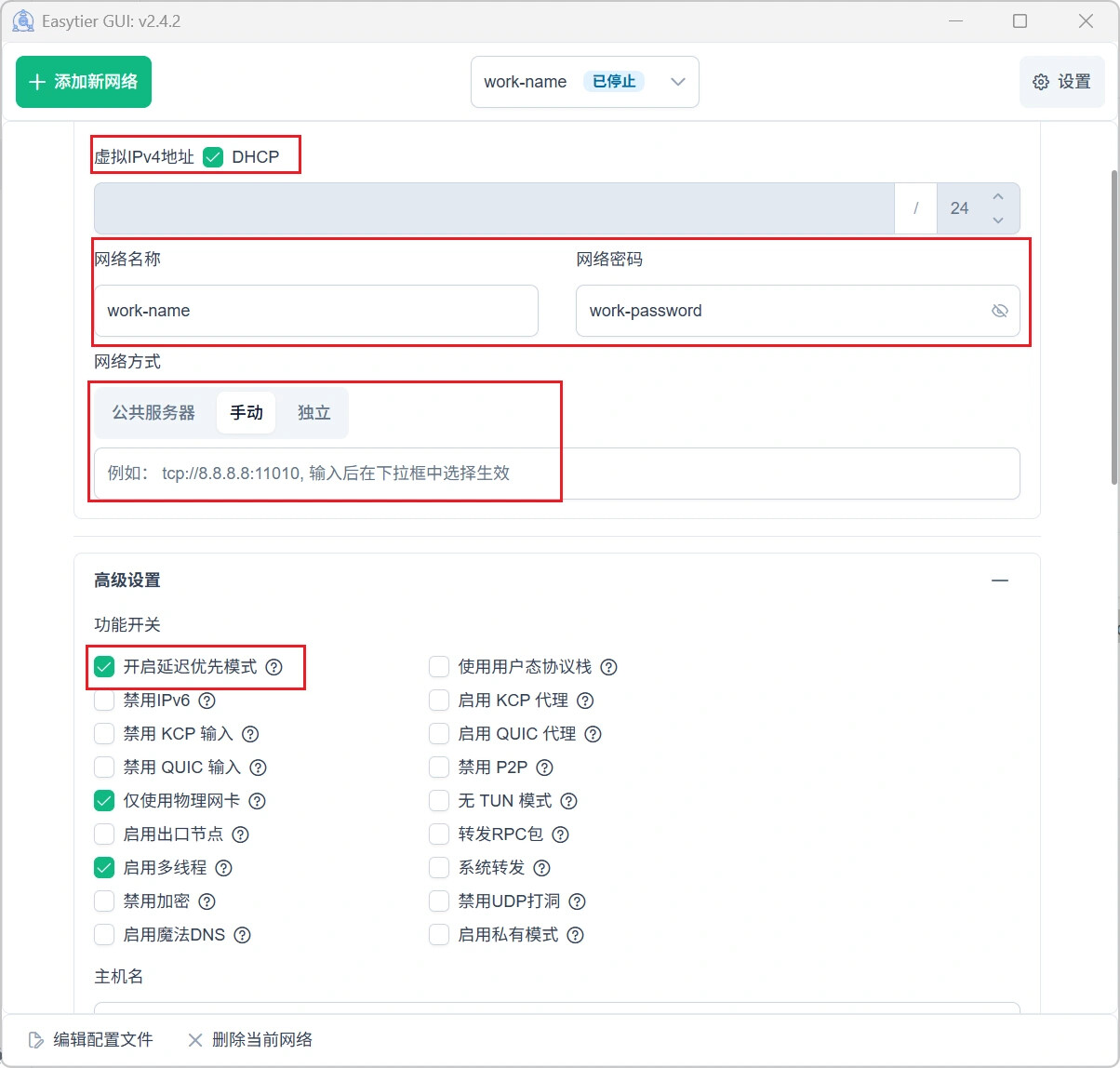Click the 添加新网络 button
This screenshot has height=1068, width=1120.
(84, 82)
